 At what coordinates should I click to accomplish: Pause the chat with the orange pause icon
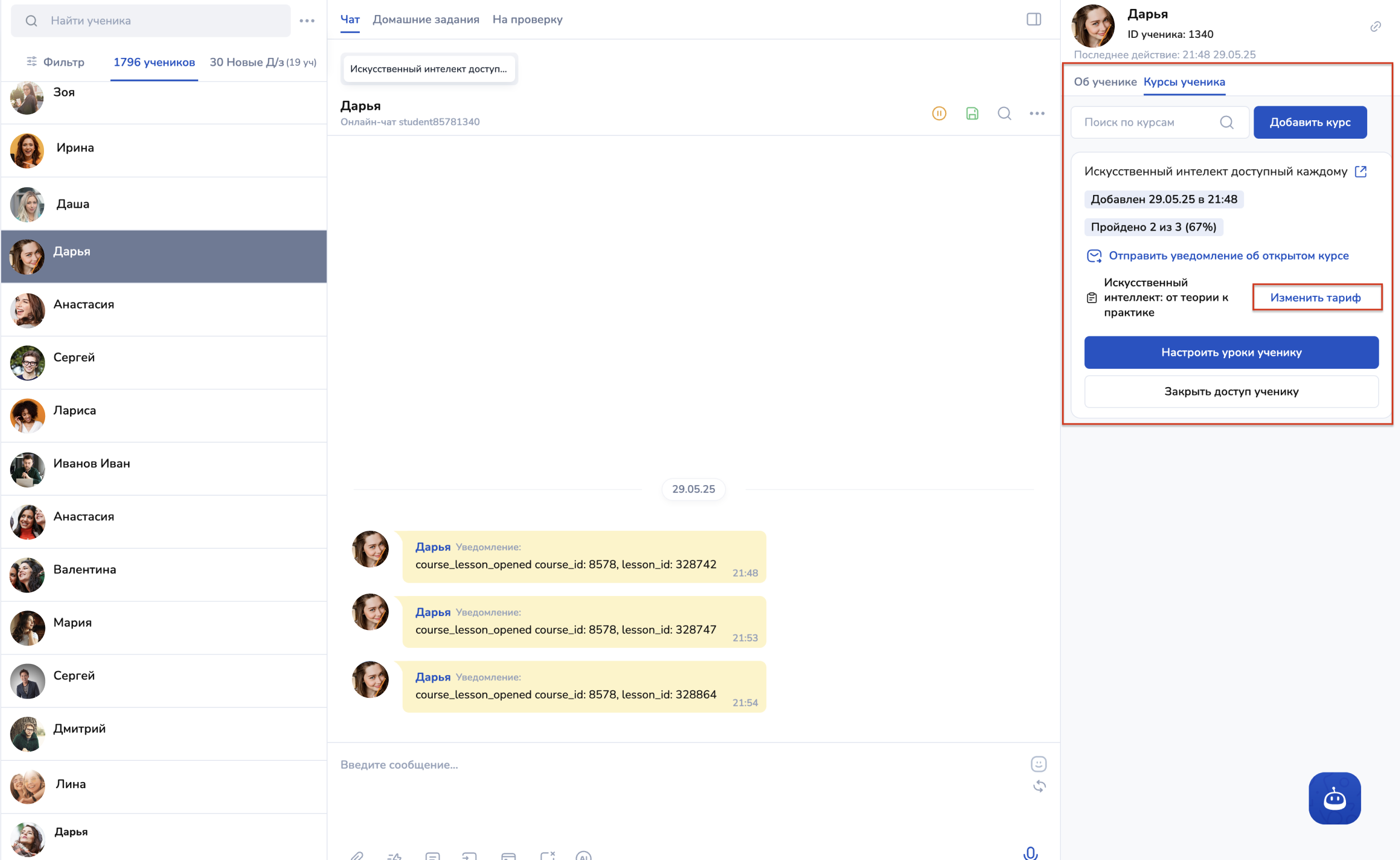pos(939,114)
